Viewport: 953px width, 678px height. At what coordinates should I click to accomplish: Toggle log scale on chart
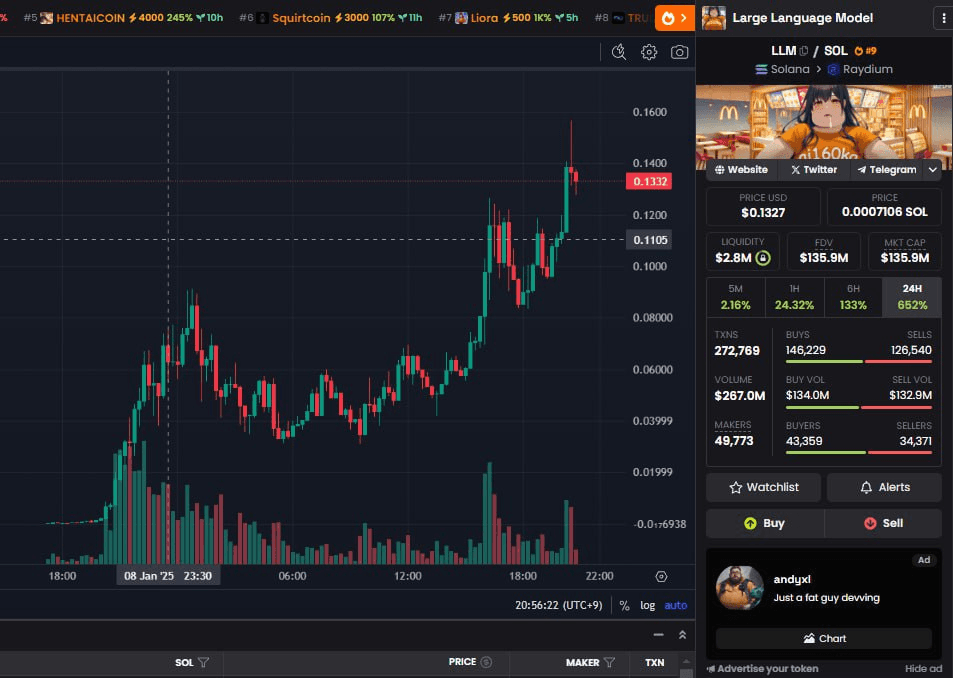click(x=647, y=606)
